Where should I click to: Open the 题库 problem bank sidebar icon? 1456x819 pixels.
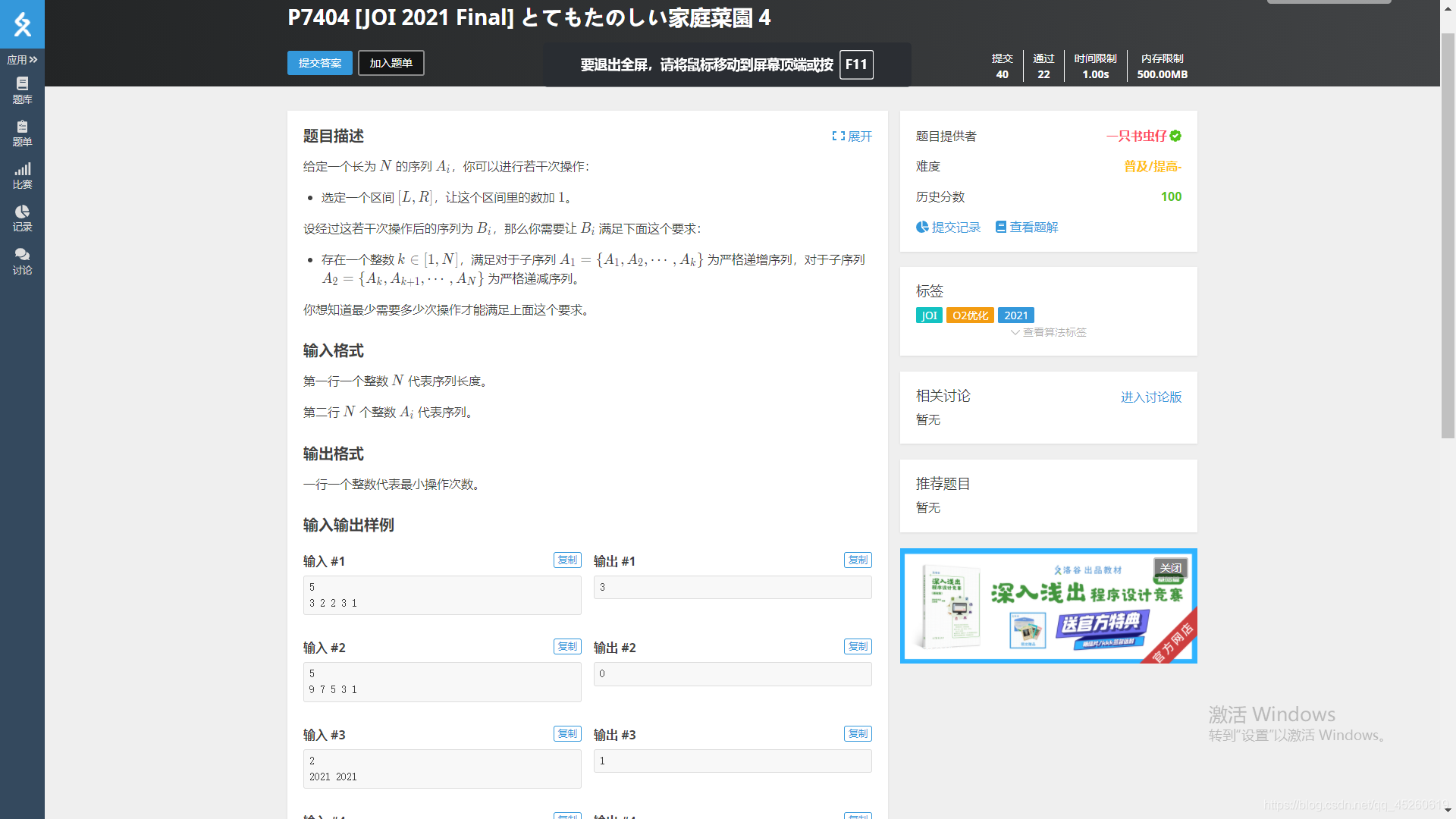pyautogui.click(x=22, y=89)
